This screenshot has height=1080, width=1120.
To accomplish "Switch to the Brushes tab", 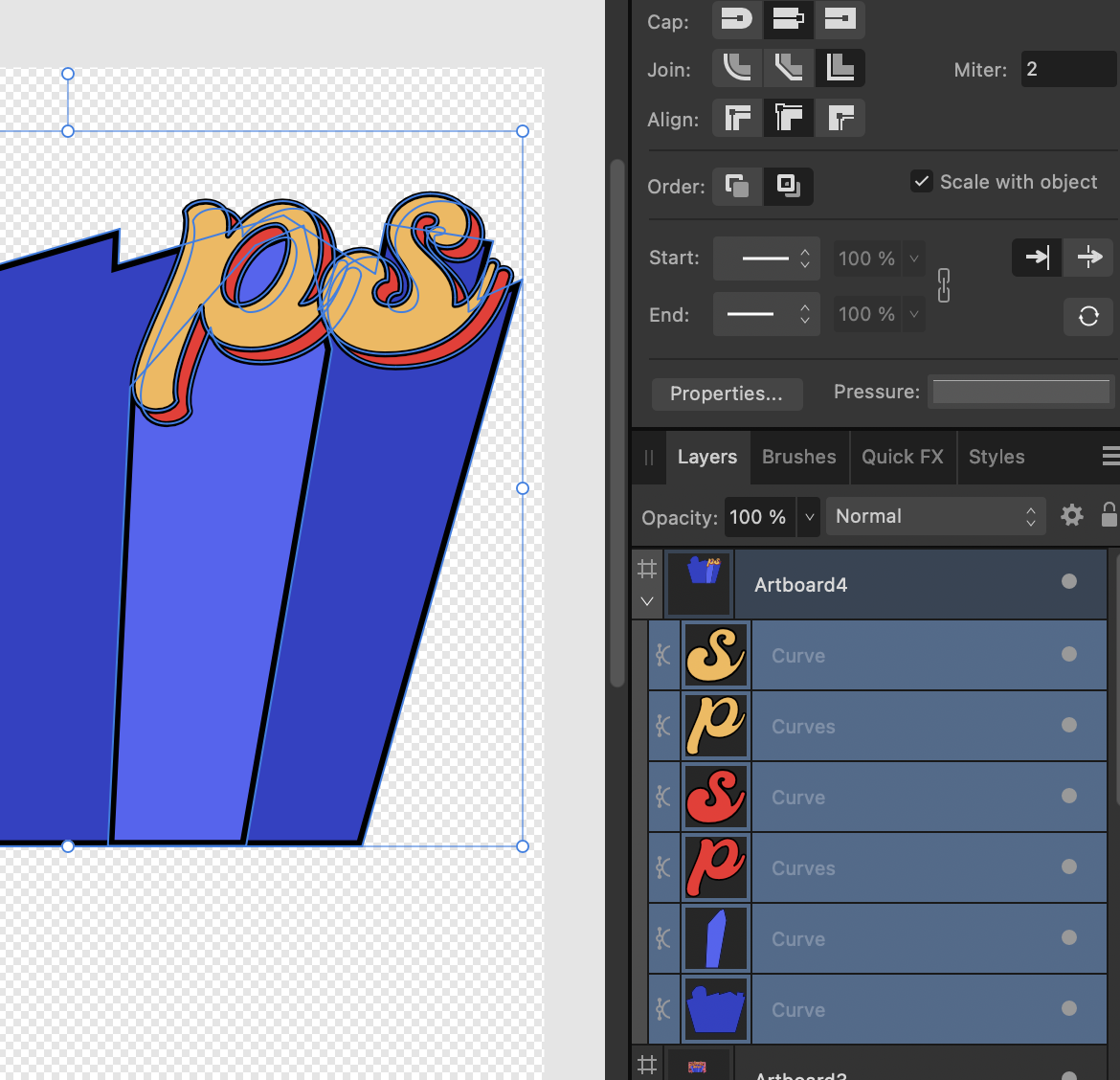I will [x=798, y=457].
